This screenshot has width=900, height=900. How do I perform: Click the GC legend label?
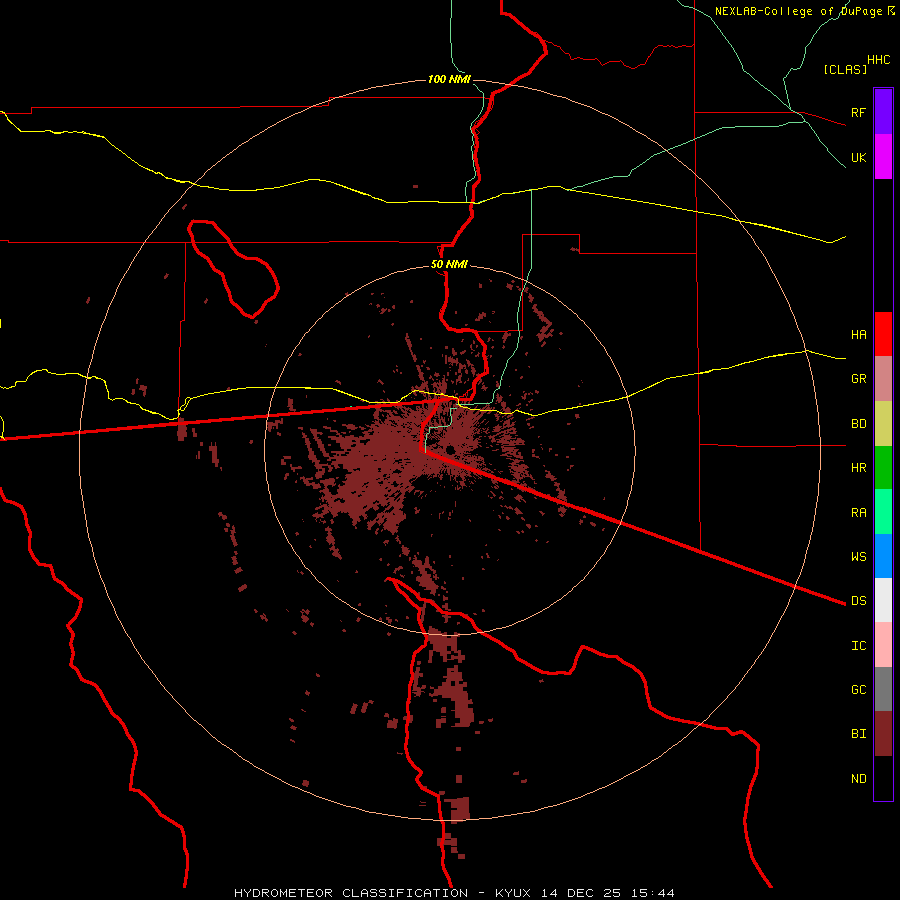[x=858, y=690]
